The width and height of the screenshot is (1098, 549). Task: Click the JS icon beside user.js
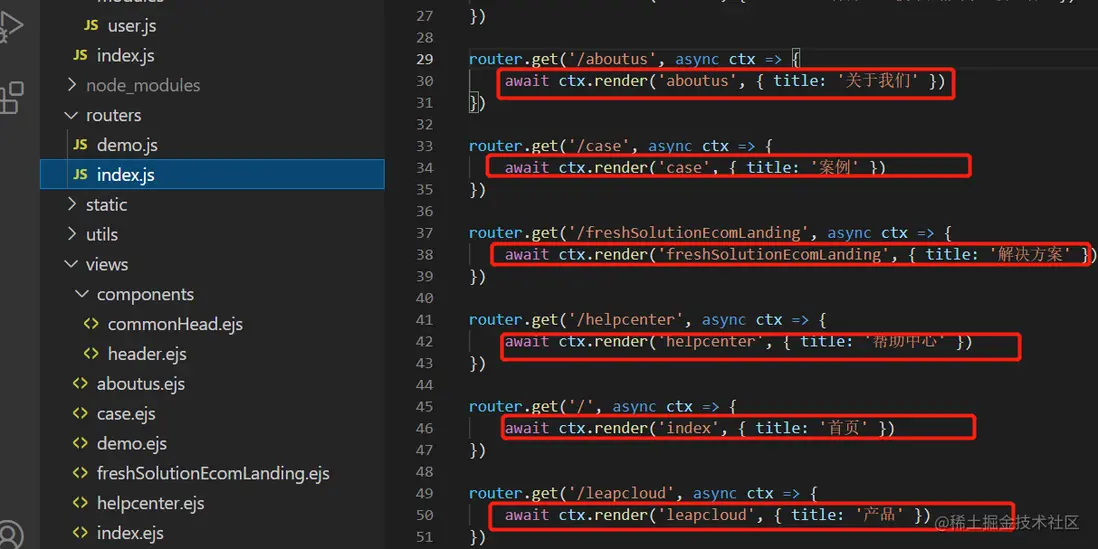pyautogui.click(x=91, y=26)
